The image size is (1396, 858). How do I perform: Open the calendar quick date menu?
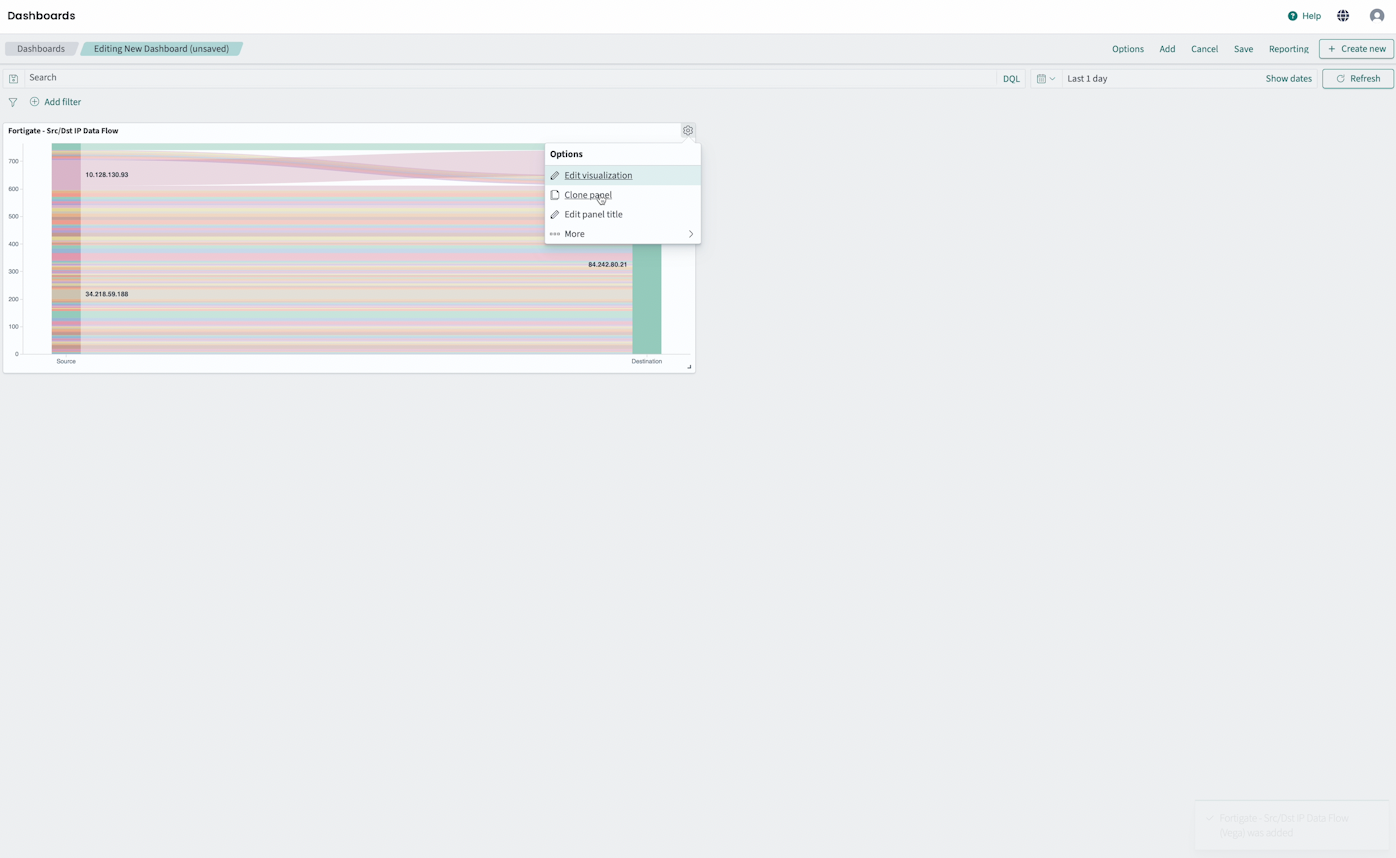1045,78
